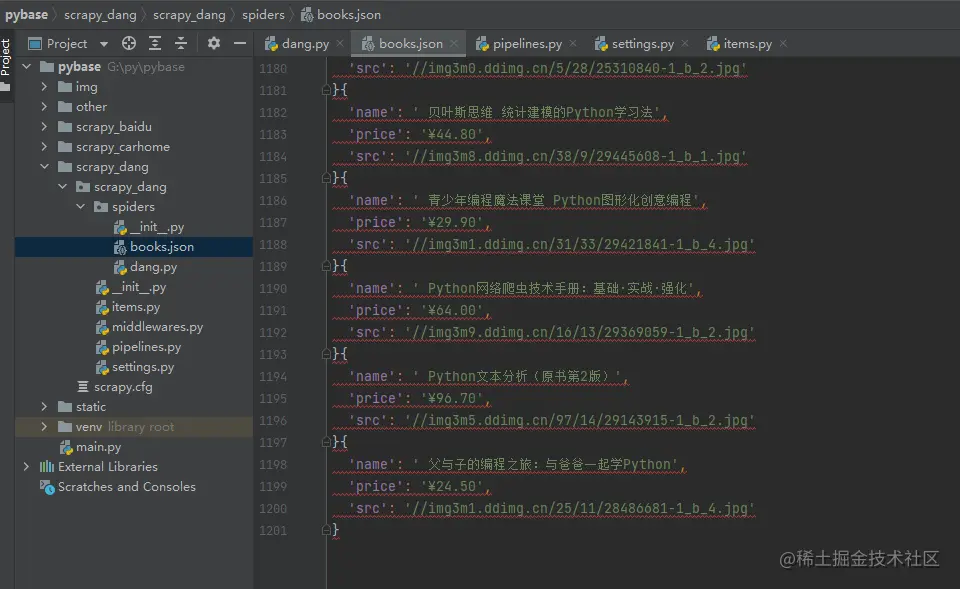Close the dang.py tab
Image resolution: width=960 pixels, height=589 pixels.
[340, 43]
